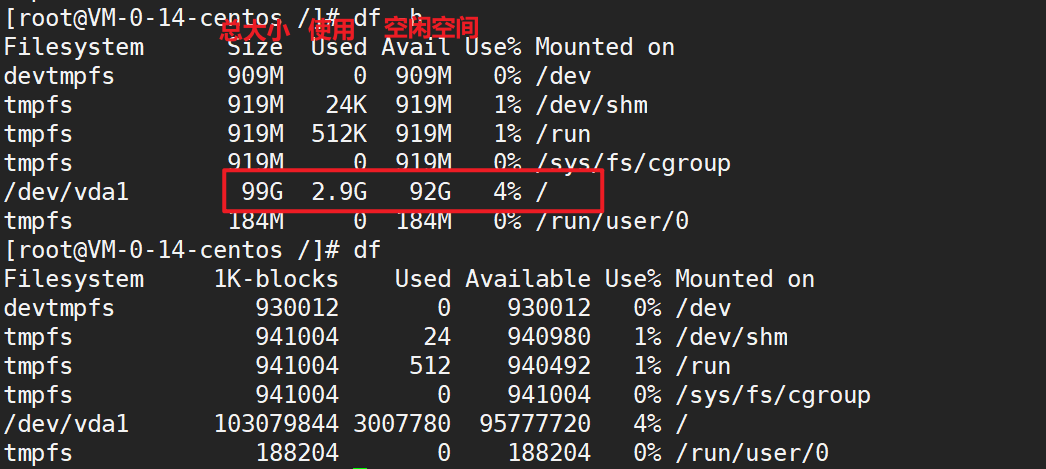1046x469 pixels.
Task: Click the /dev/vda1 entry in first table
Action: pos(66,192)
